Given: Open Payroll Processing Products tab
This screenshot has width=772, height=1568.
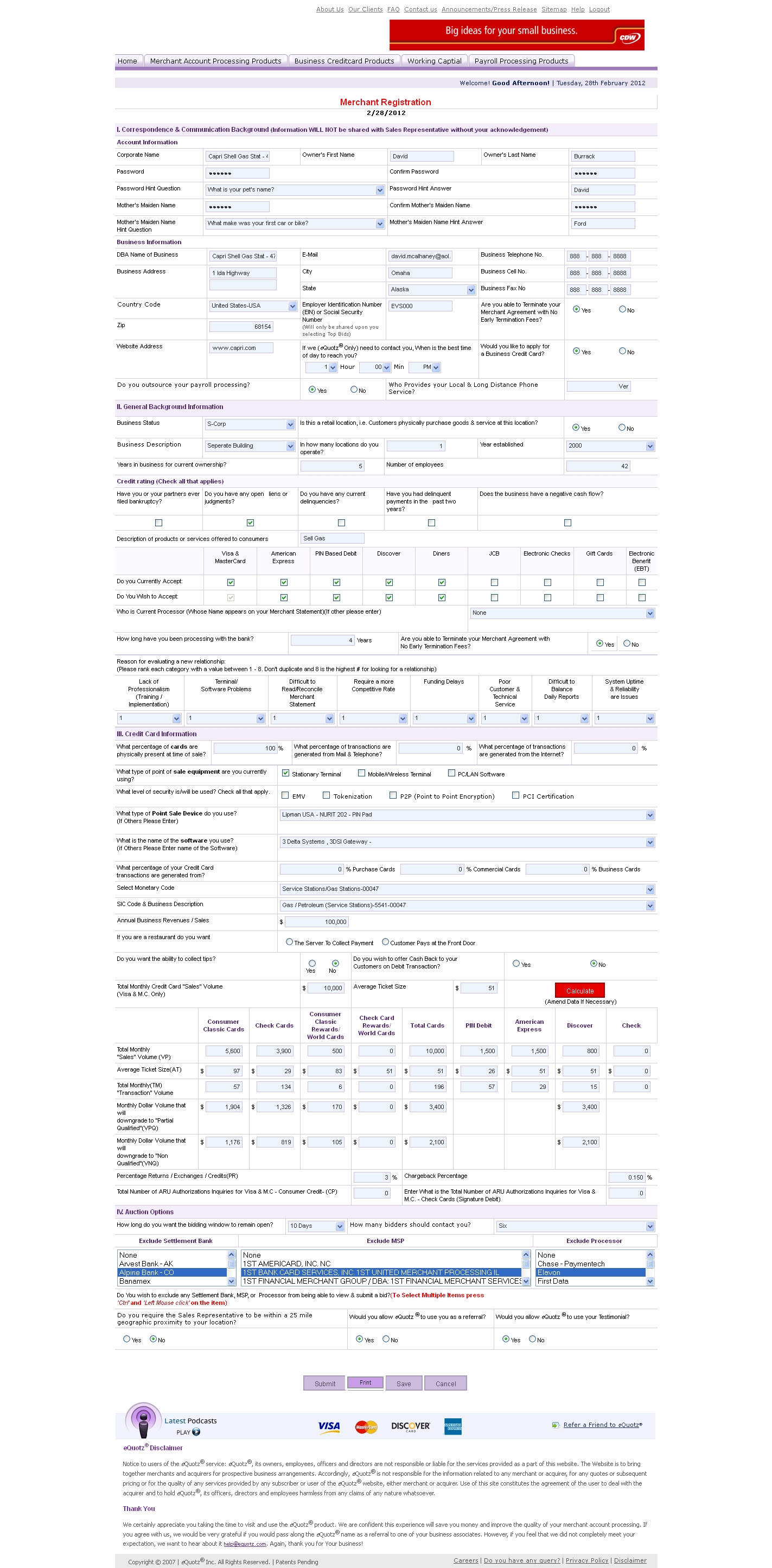Looking at the screenshot, I should (x=521, y=61).
